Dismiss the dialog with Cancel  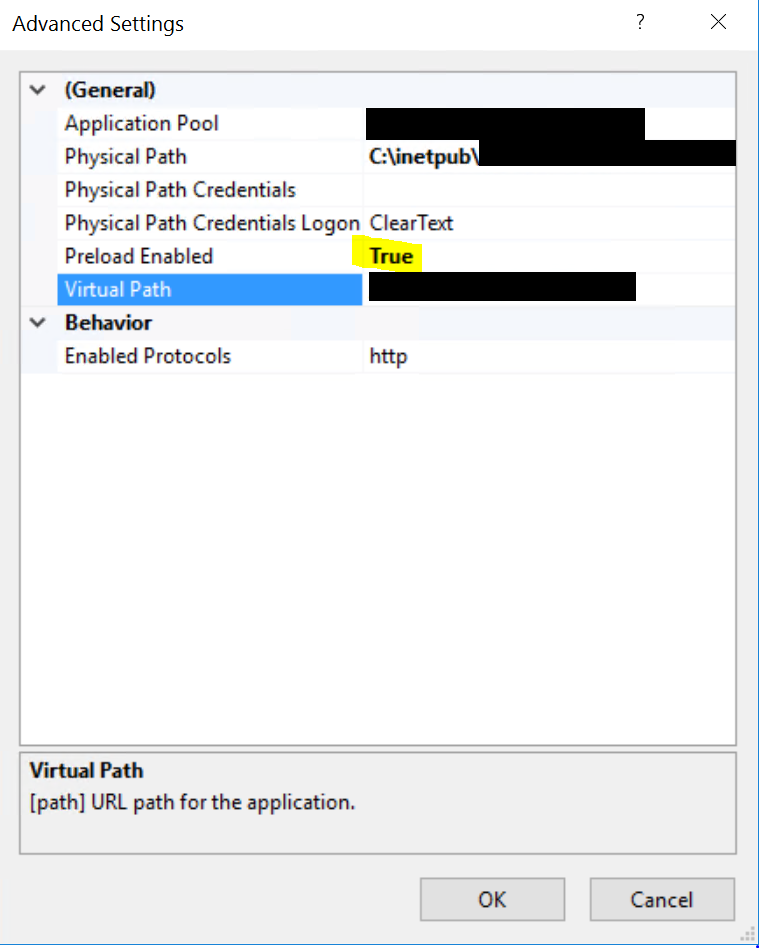coord(662,900)
